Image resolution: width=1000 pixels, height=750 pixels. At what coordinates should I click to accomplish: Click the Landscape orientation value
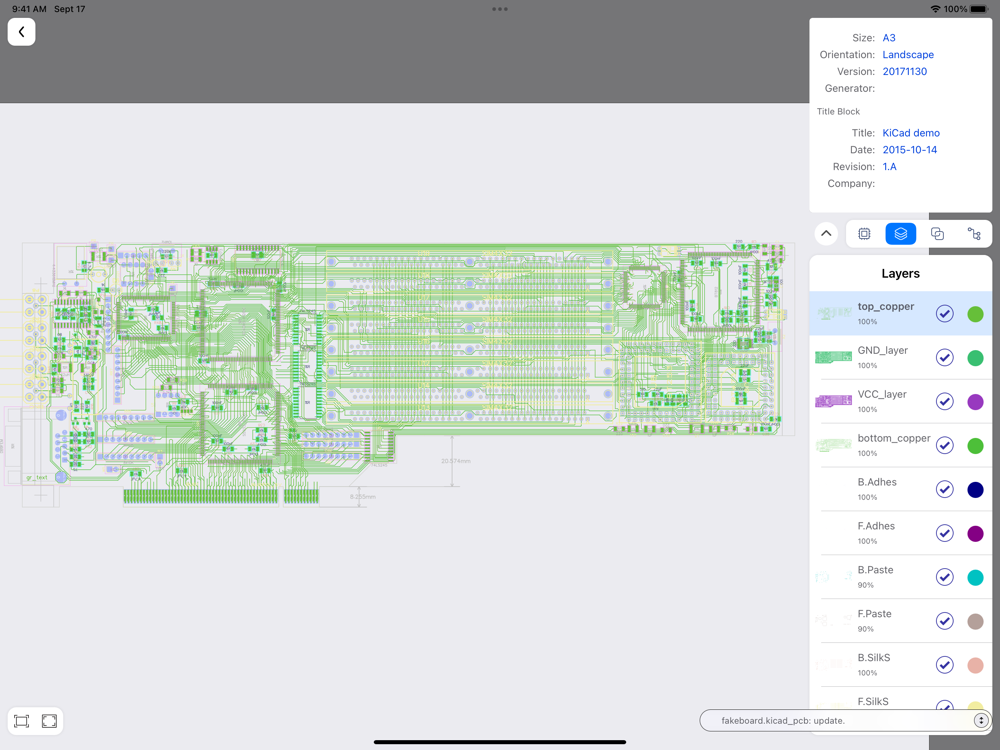click(908, 55)
